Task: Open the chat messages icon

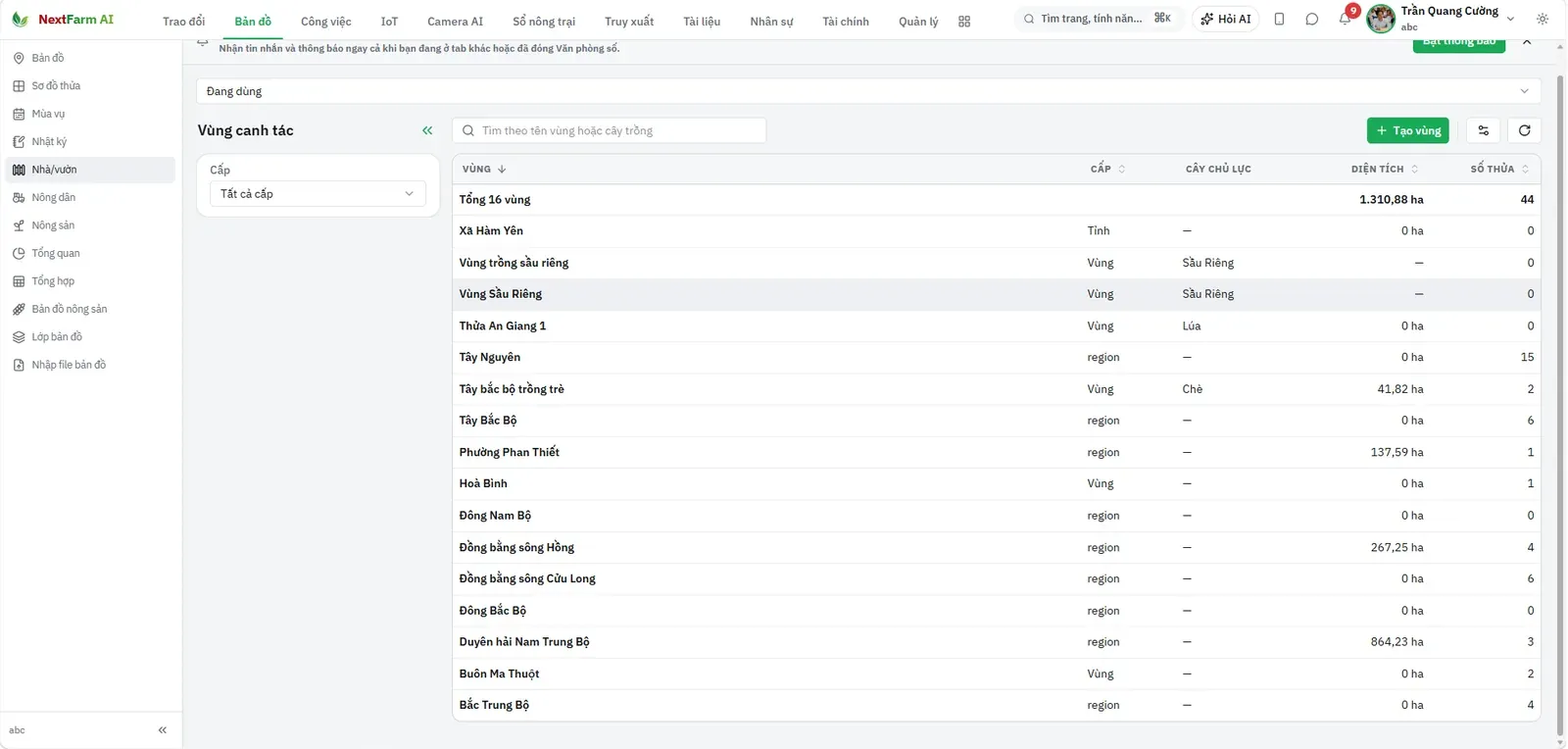Action: [x=1311, y=19]
